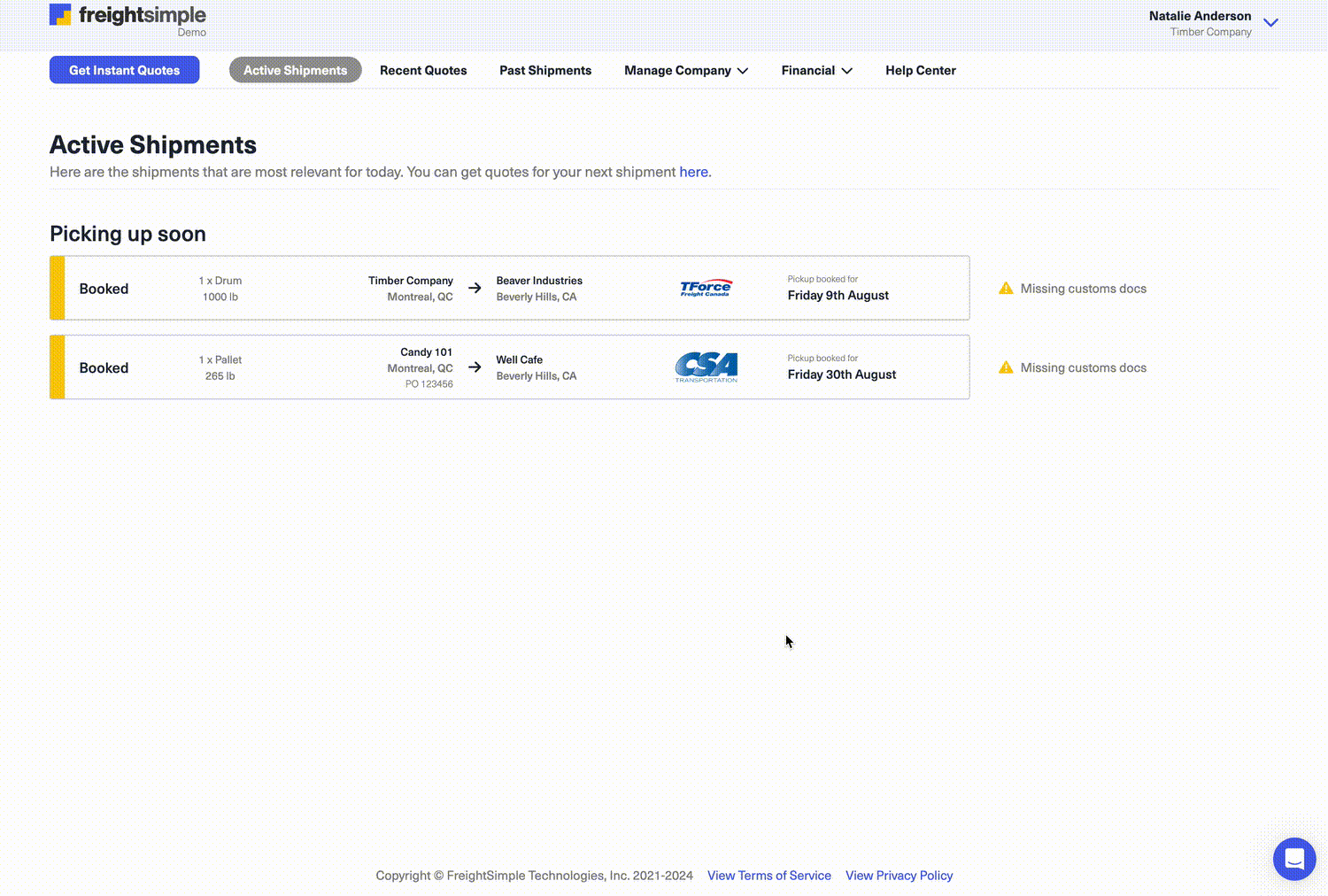Click arrow between Candy 101 and Well Cafe
The width and height of the screenshot is (1328, 896).
pos(475,367)
